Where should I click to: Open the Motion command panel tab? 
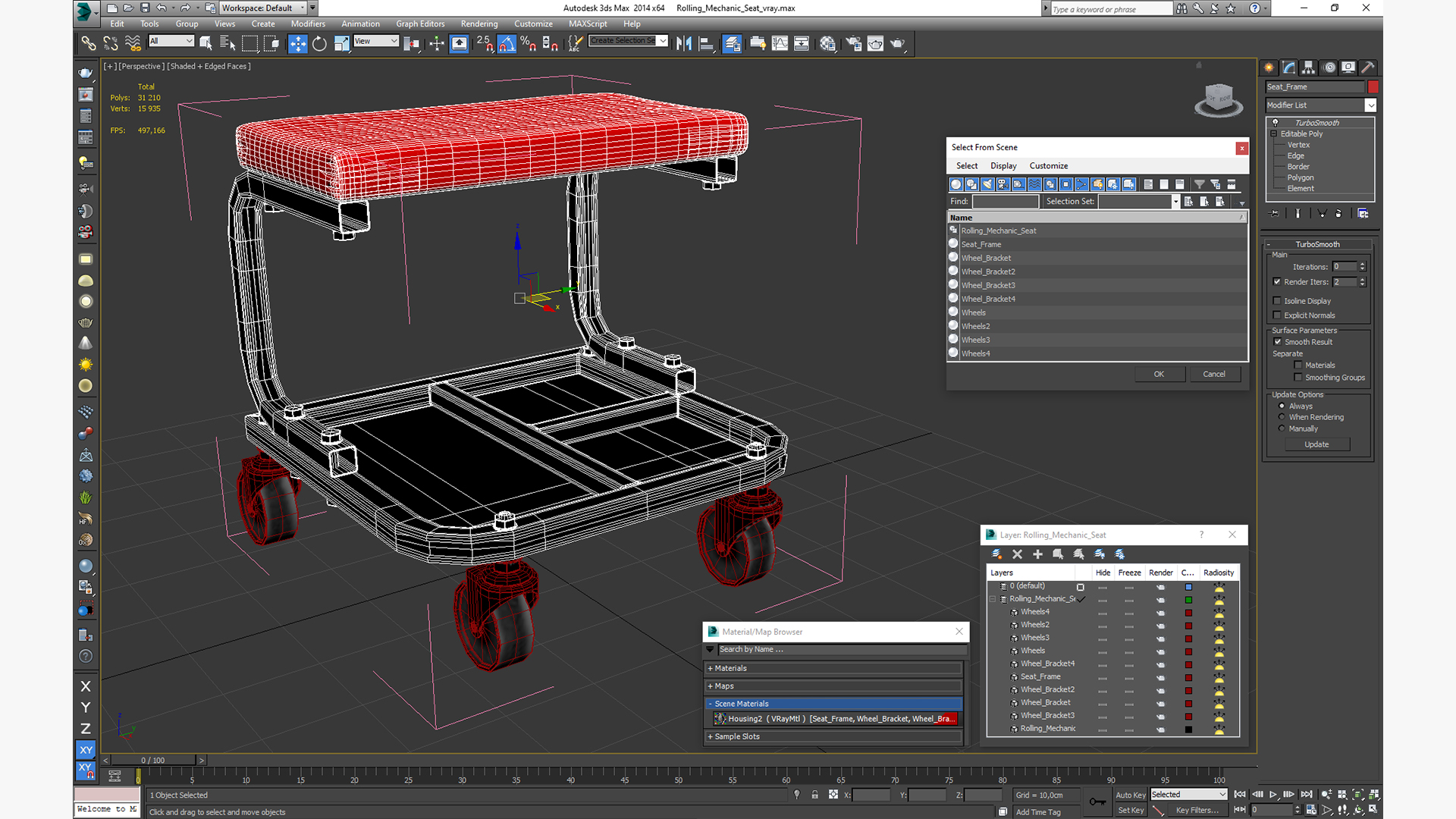[1329, 67]
